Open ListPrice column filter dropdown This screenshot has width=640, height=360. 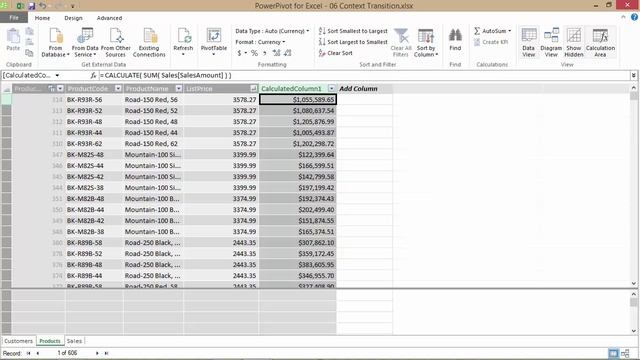(253, 89)
